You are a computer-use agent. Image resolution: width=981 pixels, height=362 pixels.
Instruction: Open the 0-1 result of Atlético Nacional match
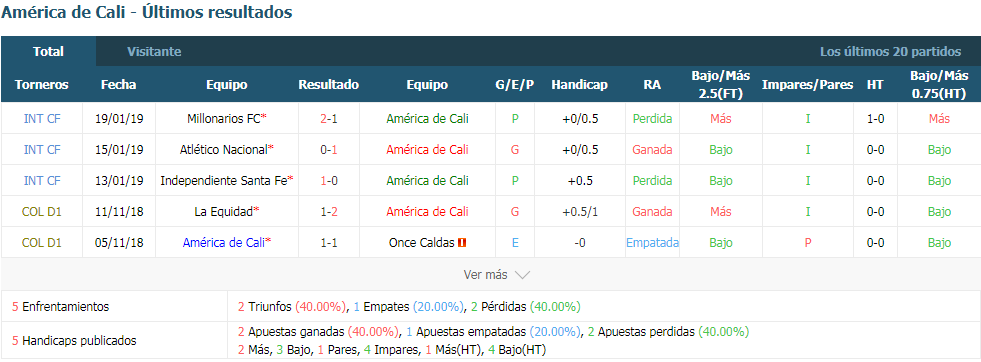click(x=329, y=149)
